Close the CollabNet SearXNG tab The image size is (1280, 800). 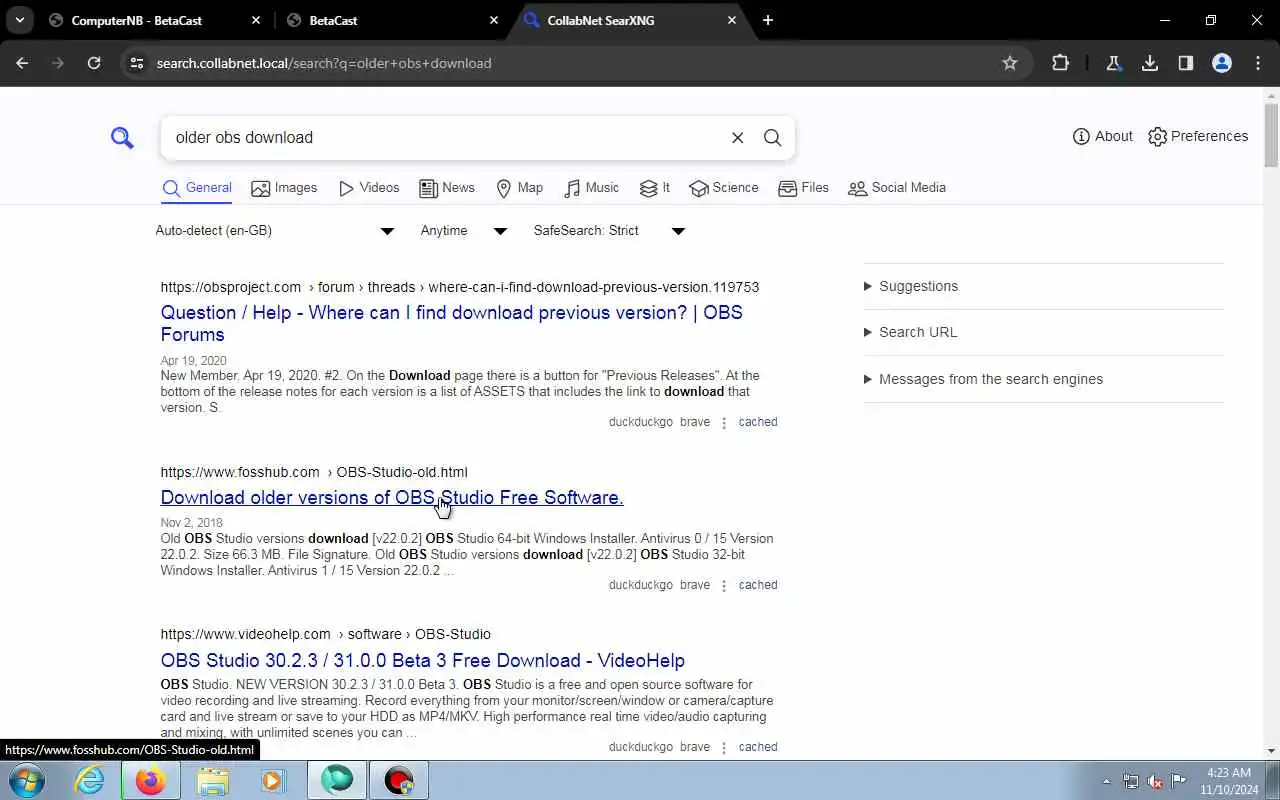pos(732,20)
